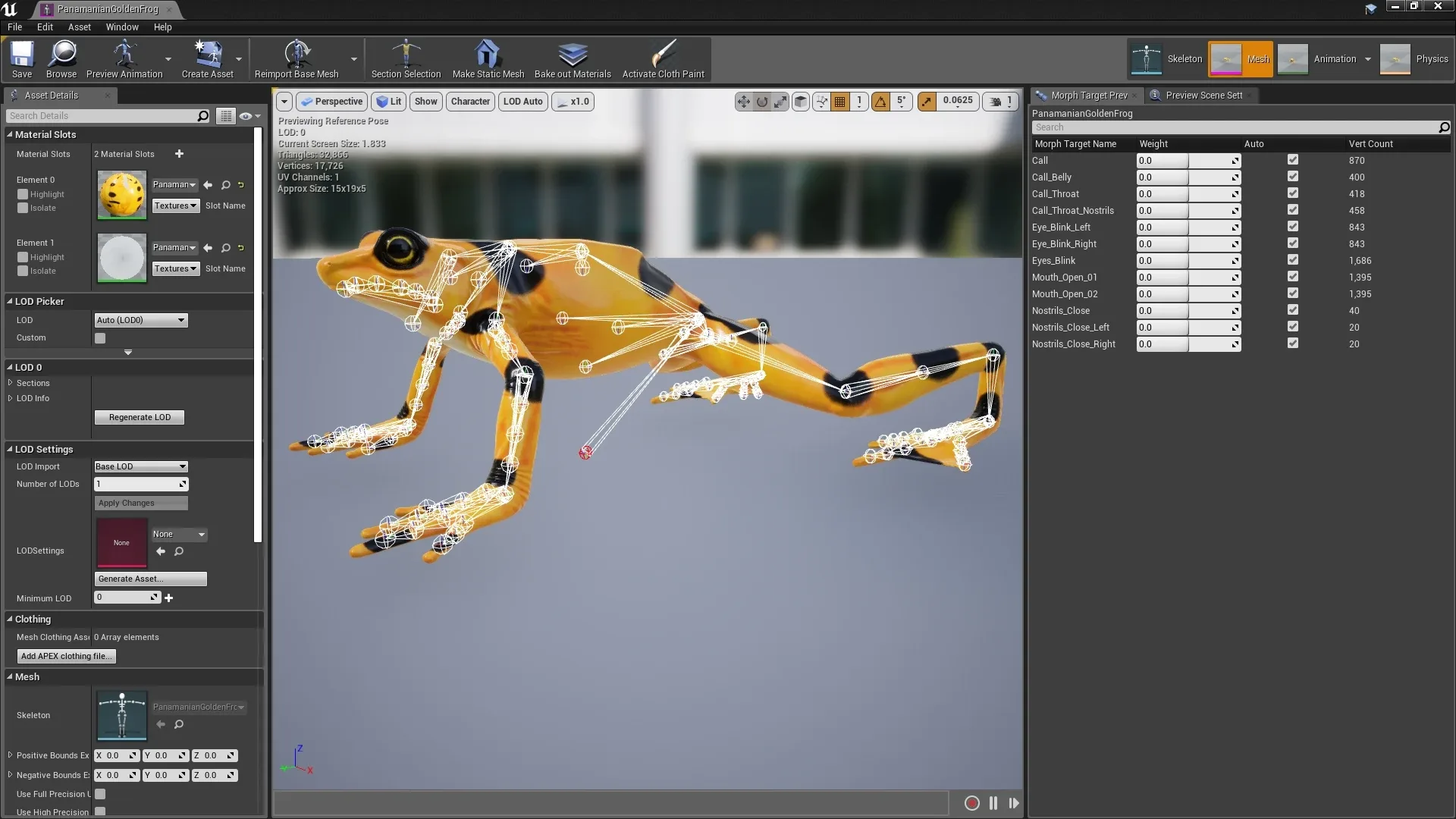The image size is (1456, 819).
Task: Enable Highlight for Element 0
Action: [x=23, y=194]
